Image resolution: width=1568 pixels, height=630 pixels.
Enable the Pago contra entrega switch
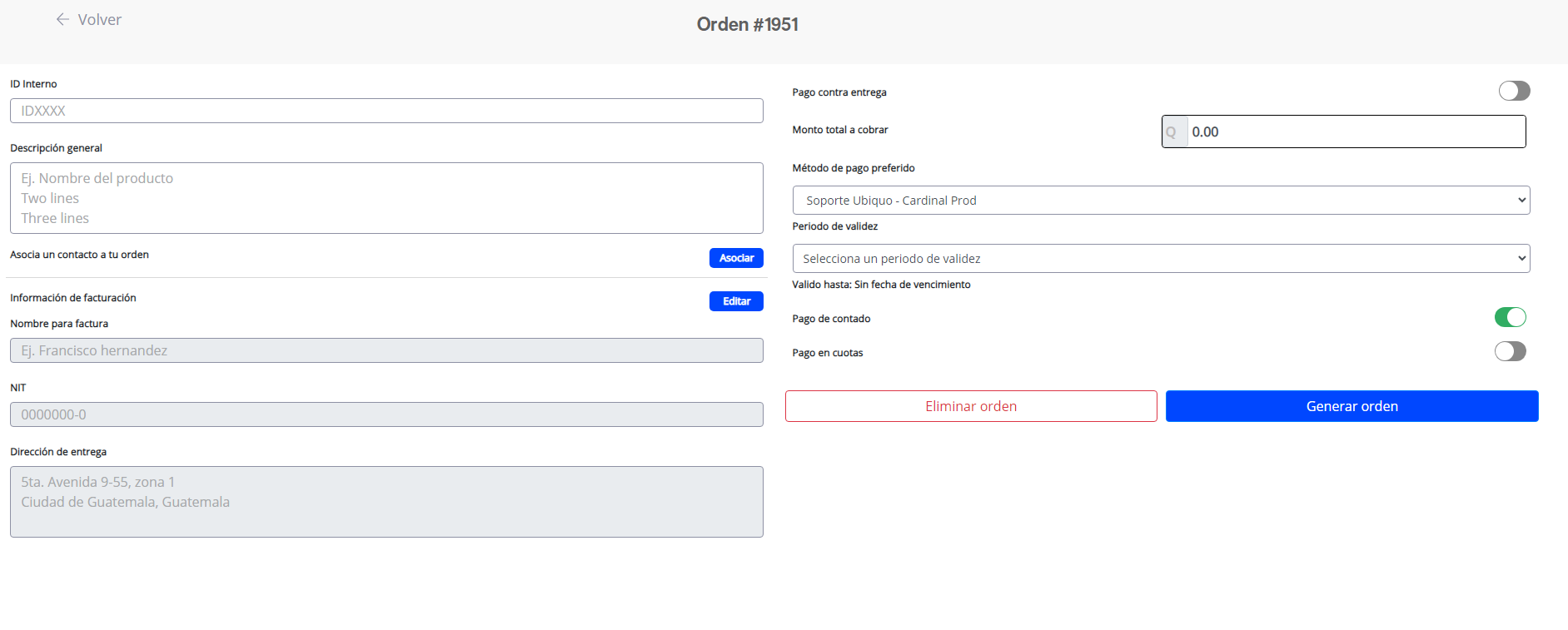pos(1513,91)
